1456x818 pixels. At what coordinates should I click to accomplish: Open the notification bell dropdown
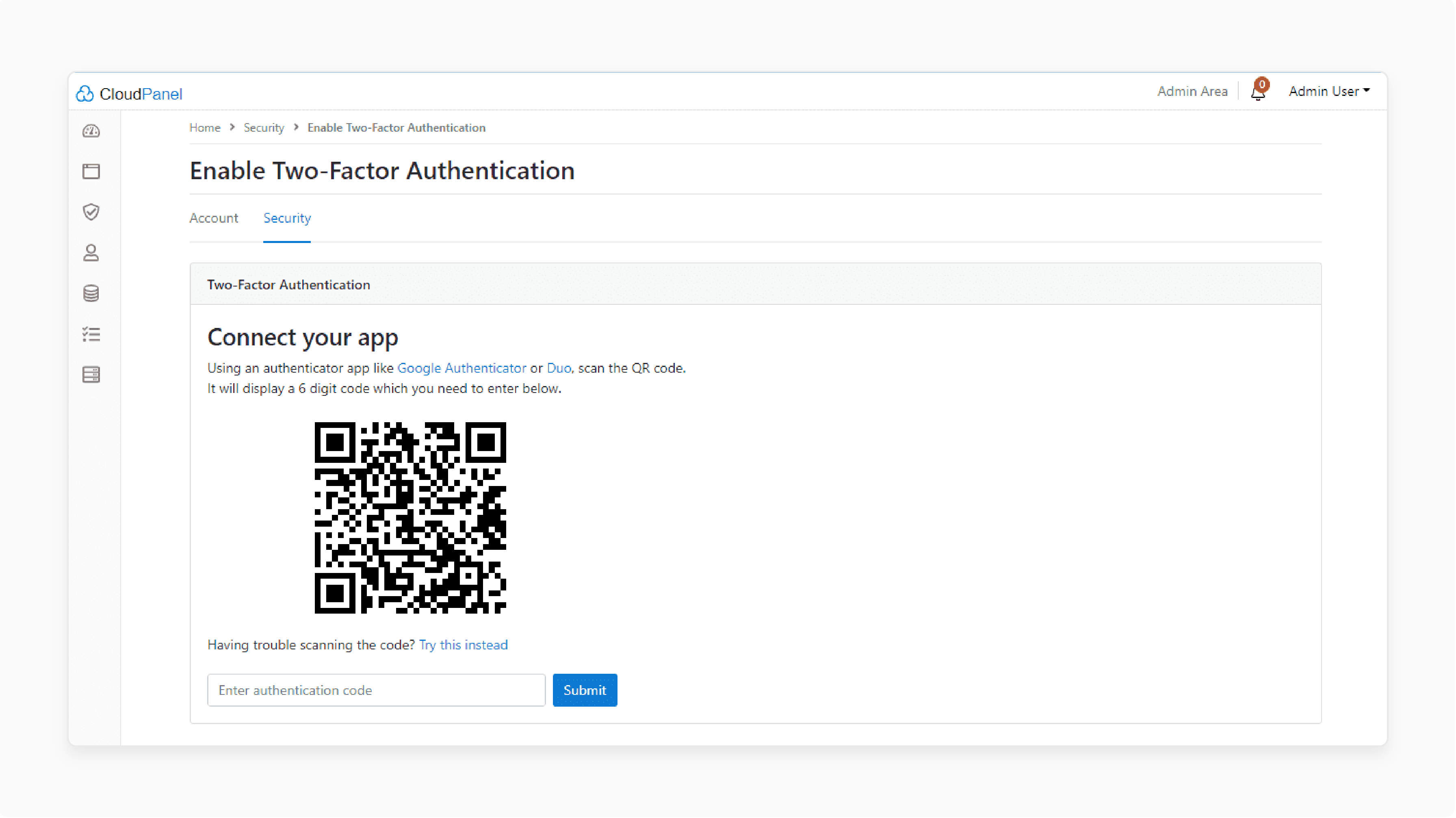pyautogui.click(x=1258, y=91)
